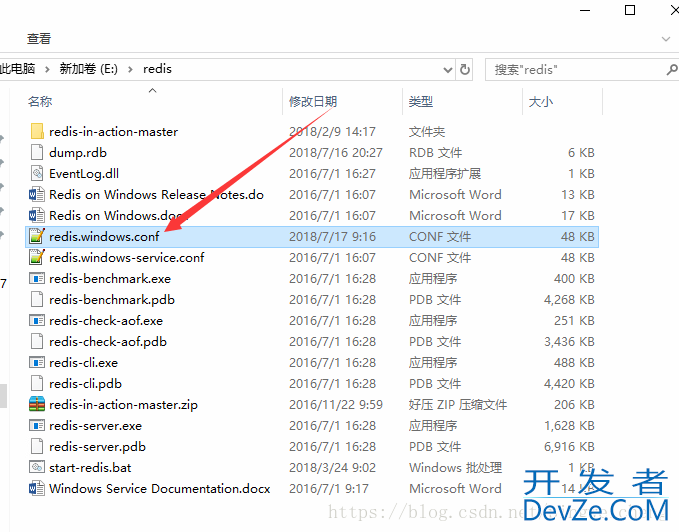The height and width of the screenshot is (532, 679).
Task: Select the start-redis.bat file name
Action: tap(90, 468)
